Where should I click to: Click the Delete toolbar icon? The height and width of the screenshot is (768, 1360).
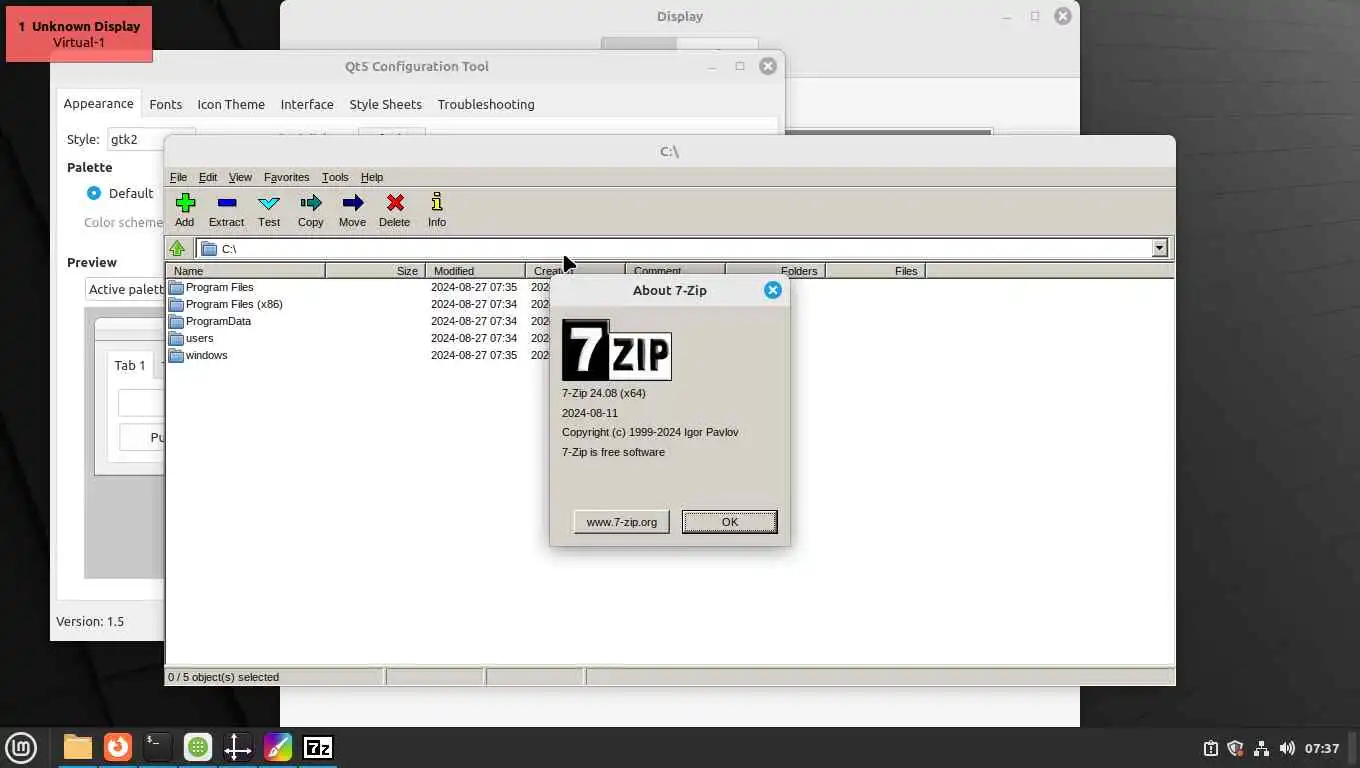click(x=395, y=203)
